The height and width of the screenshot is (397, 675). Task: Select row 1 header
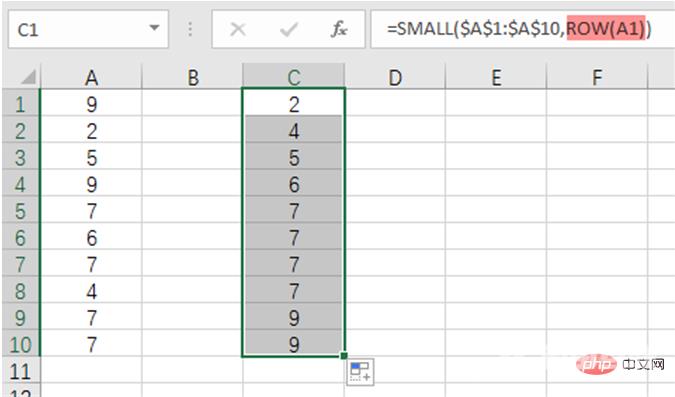[x=21, y=103]
